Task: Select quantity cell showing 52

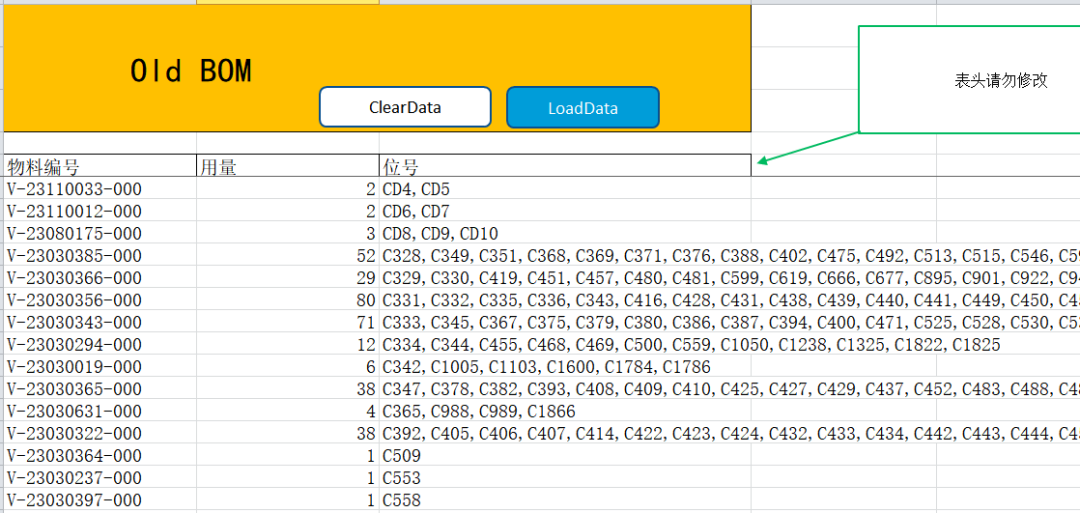Action: tap(288, 255)
